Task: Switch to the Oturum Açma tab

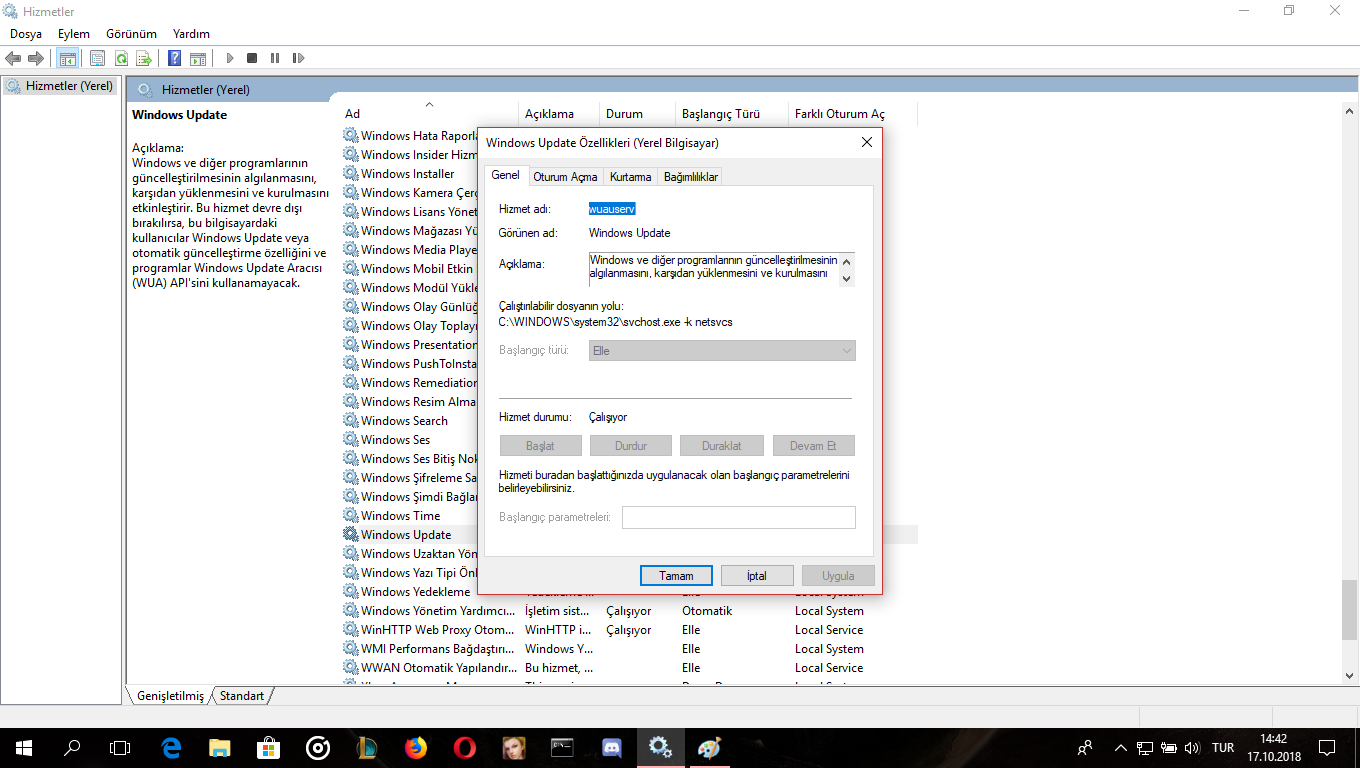Action: coord(565,177)
